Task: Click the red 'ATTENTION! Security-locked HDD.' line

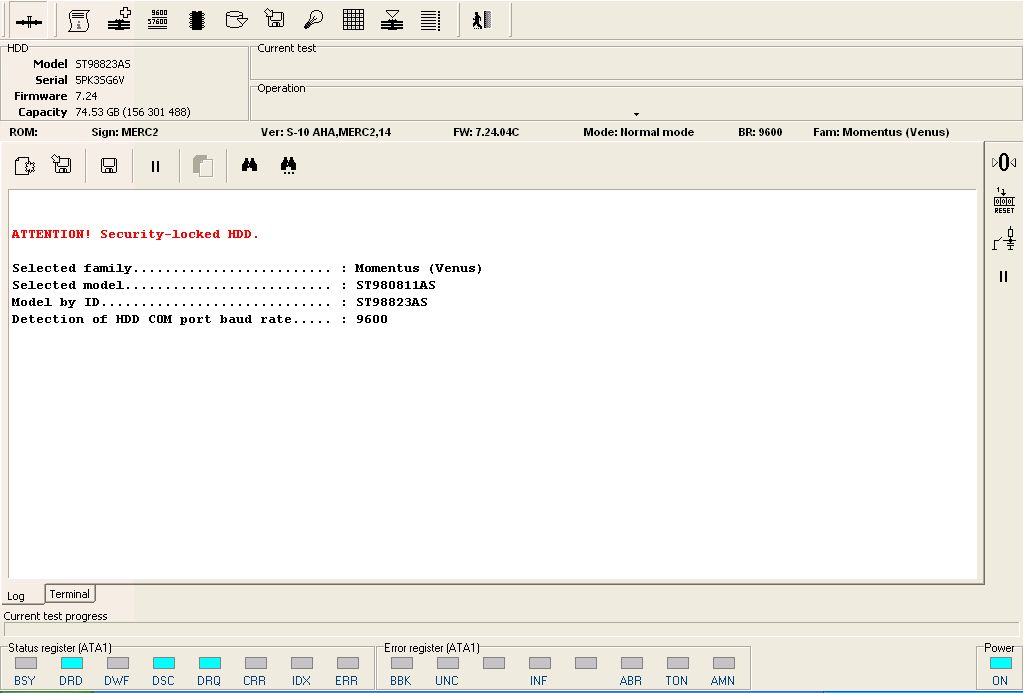Action: click(135, 234)
